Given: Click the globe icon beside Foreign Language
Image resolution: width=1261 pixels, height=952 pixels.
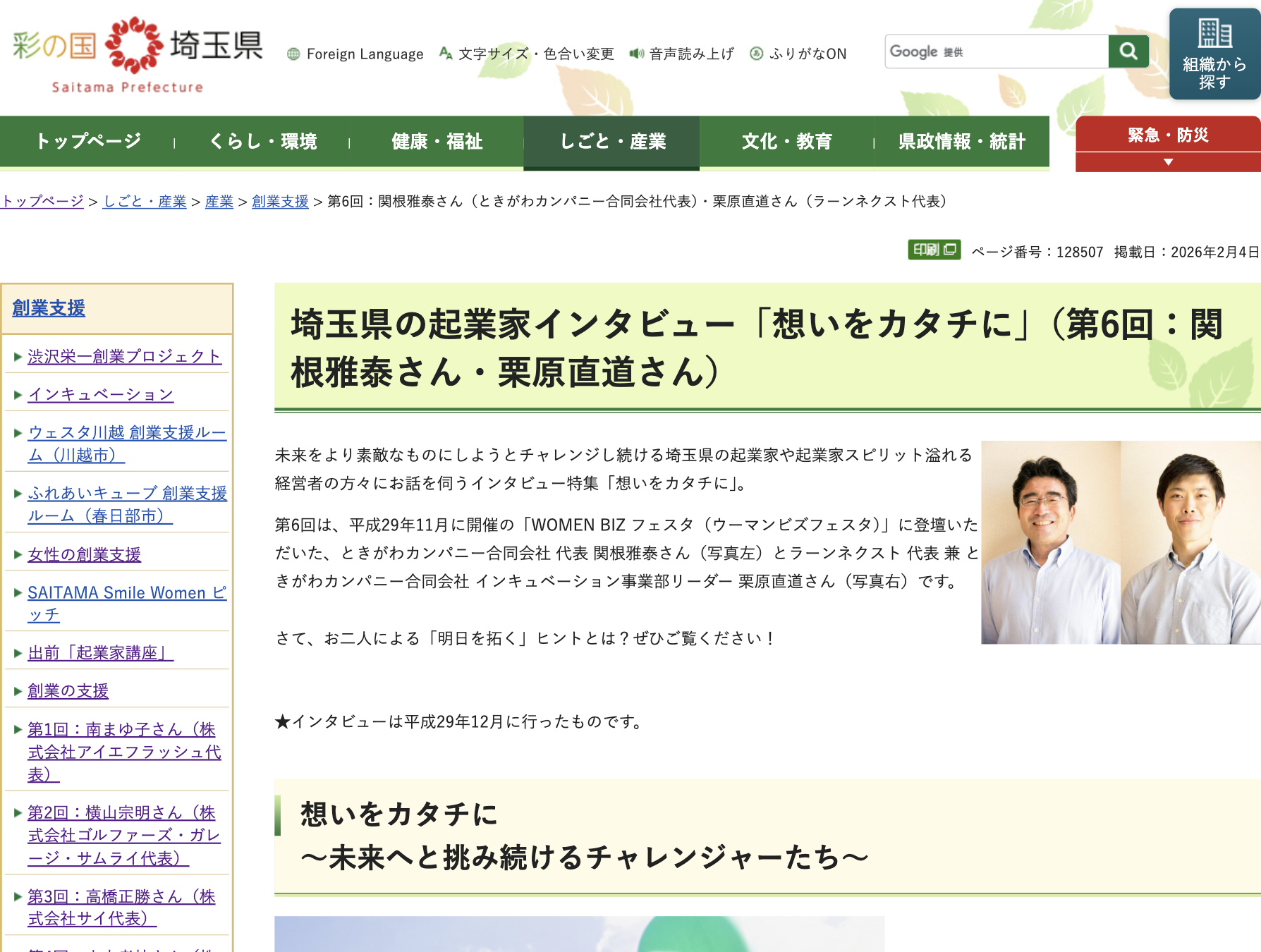Looking at the screenshot, I should [x=293, y=54].
